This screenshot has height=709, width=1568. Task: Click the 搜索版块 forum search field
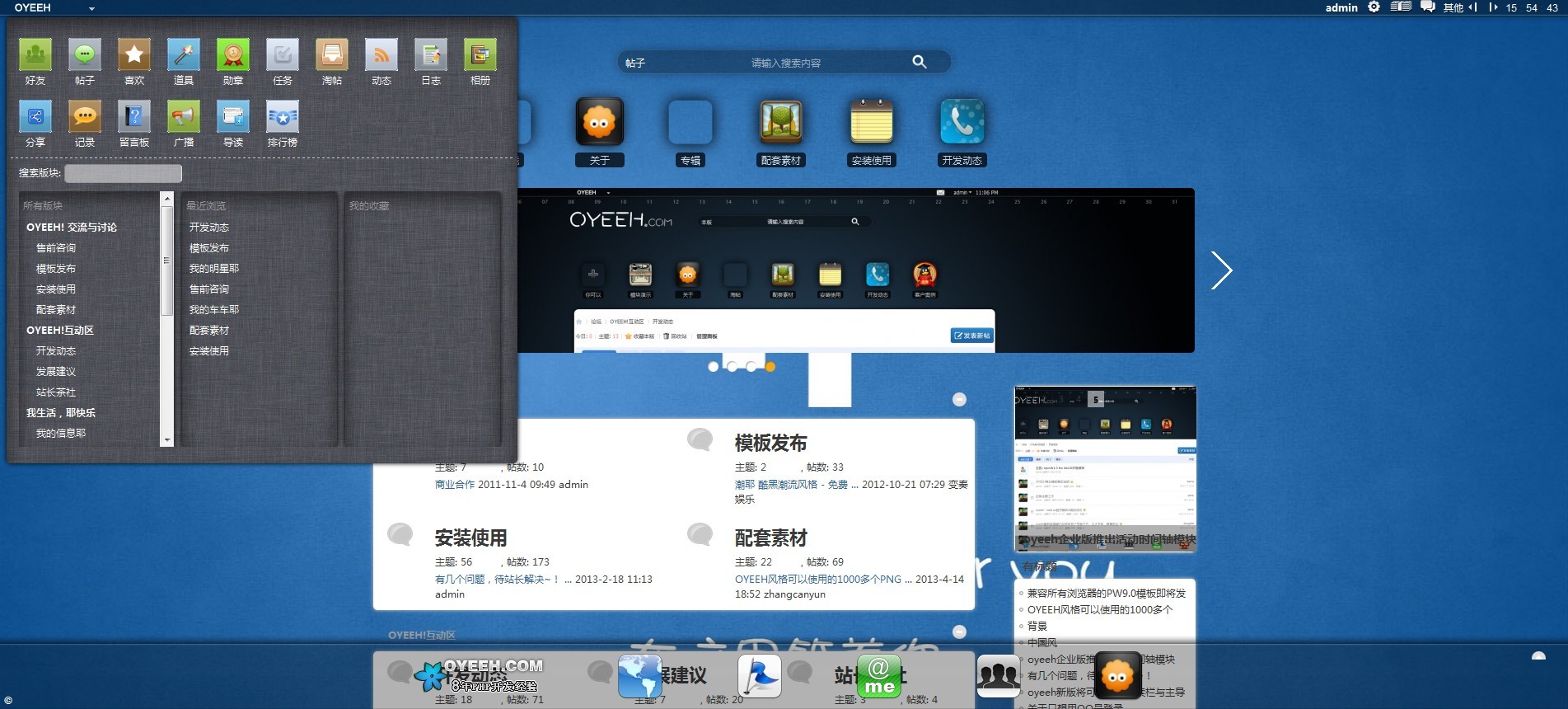pos(124,173)
